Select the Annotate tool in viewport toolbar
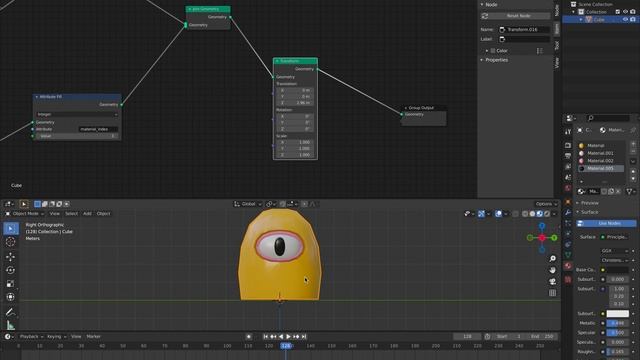 tap(11, 312)
